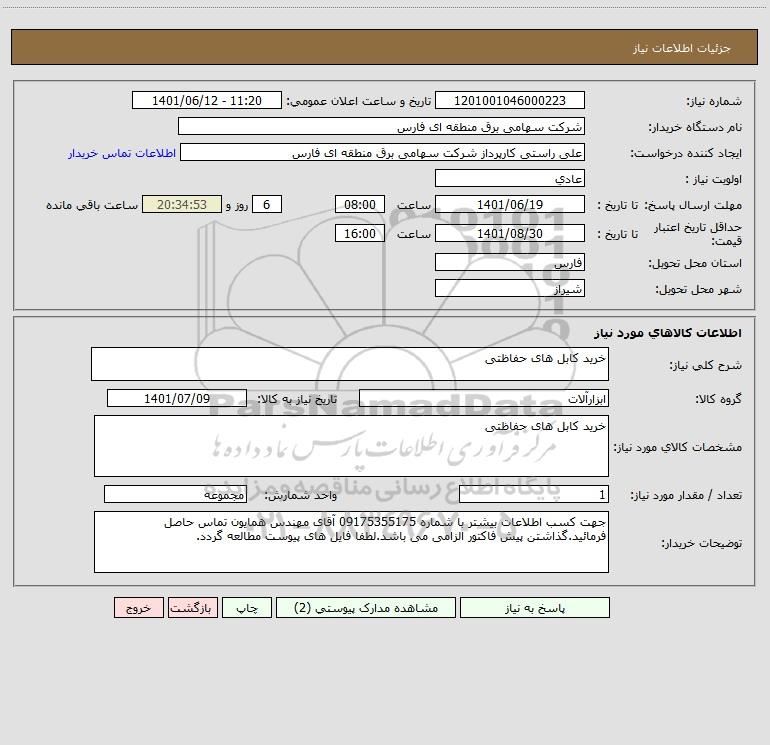Click response deadline date 1401/06/19
This screenshot has width=770, height=745.
click(510, 204)
